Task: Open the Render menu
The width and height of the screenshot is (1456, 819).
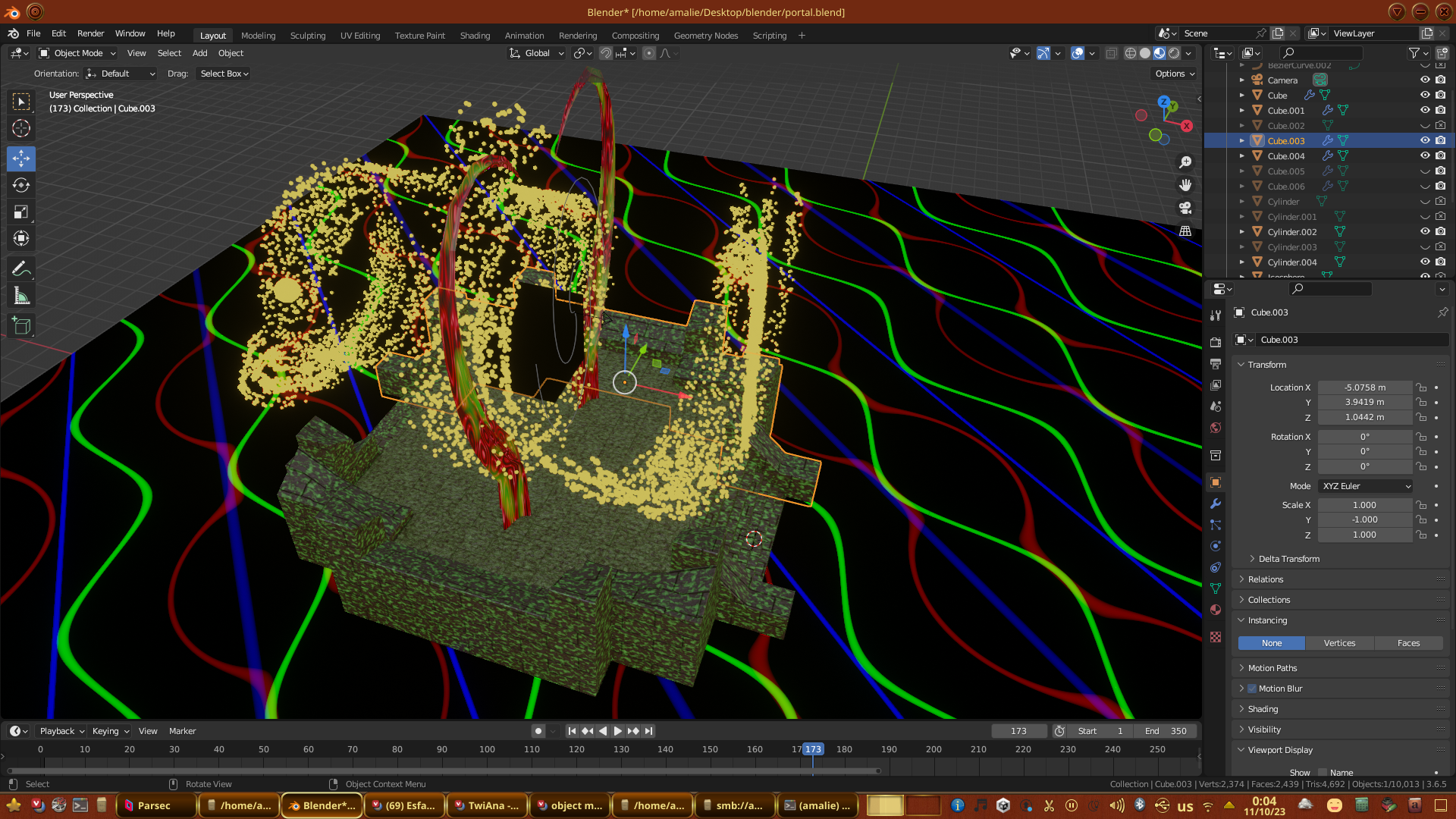Action: tap(90, 33)
